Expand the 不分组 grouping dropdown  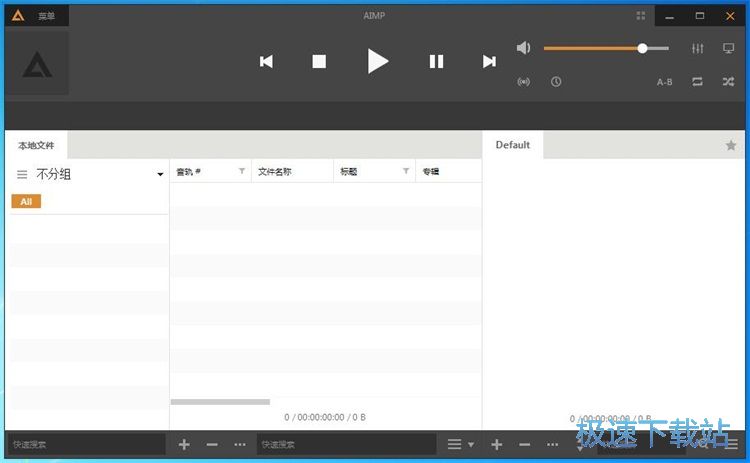tap(160, 175)
